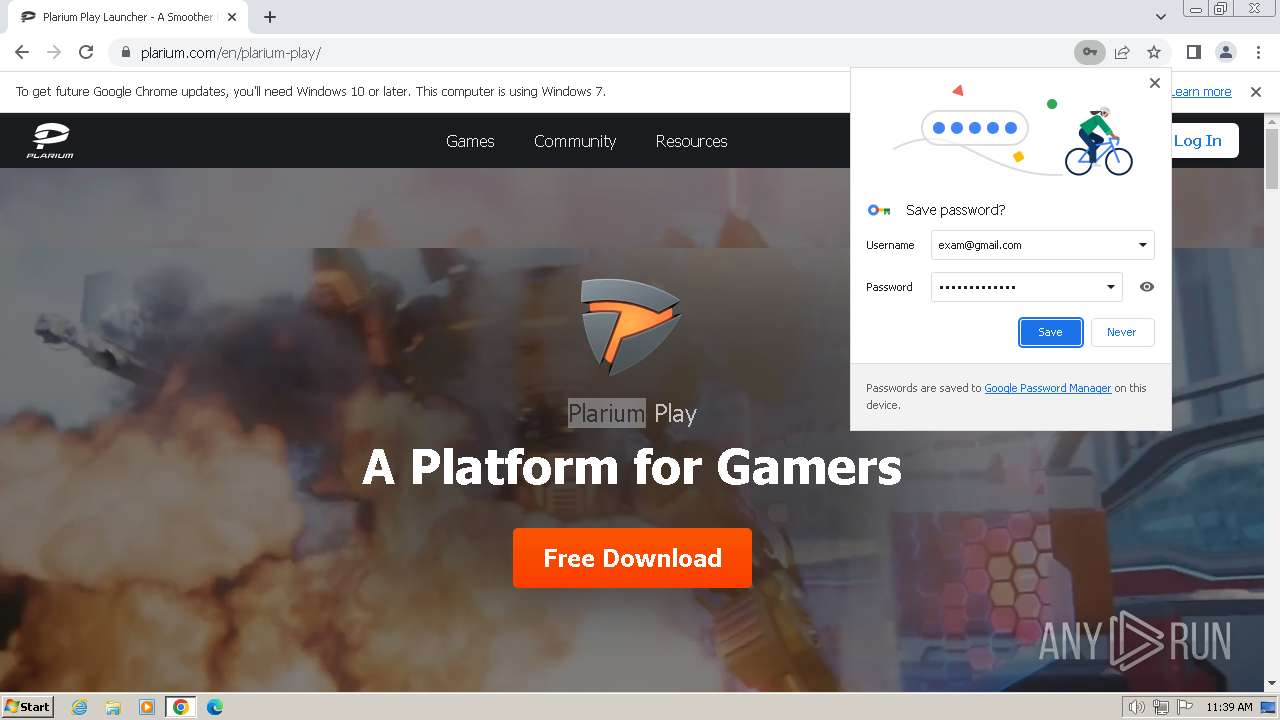Show the saved password with eye icon
1280x720 pixels.
(x=1147, y=287)
